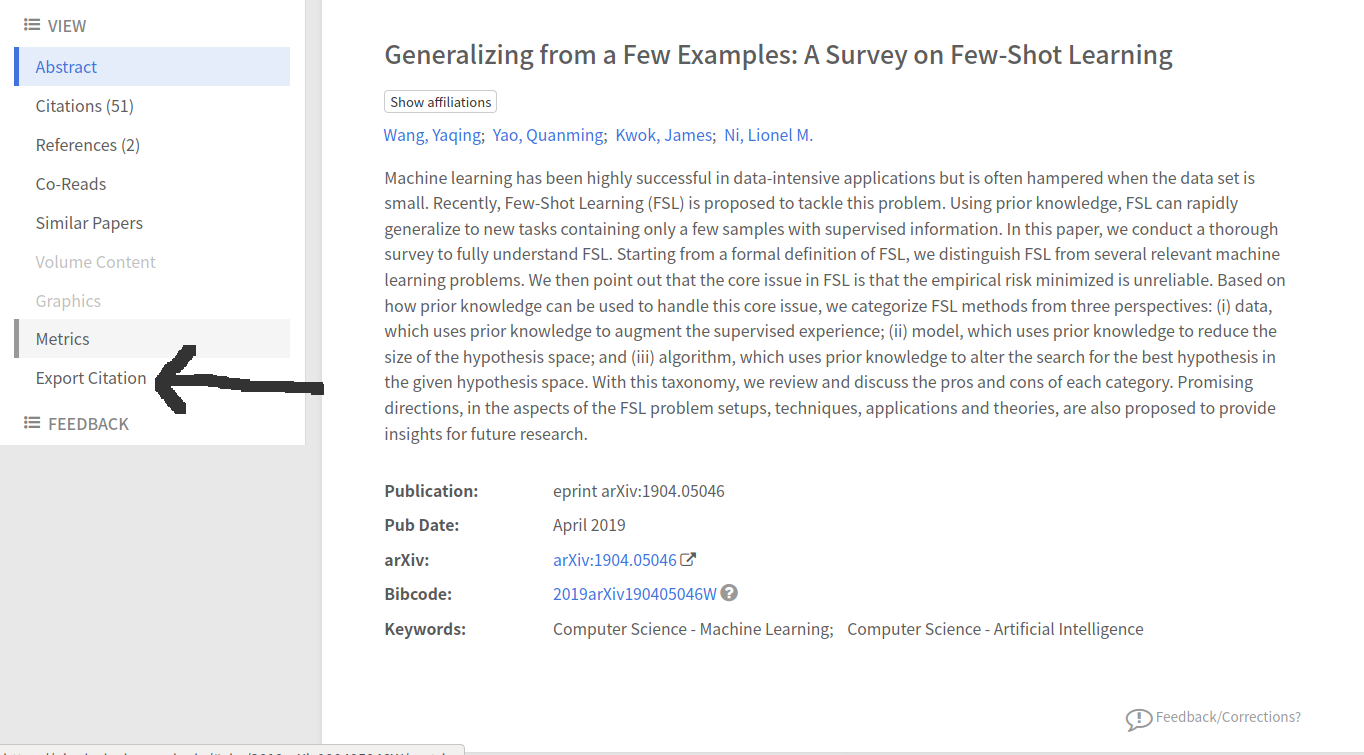The height and width of the screenshot is (755, 1364).
Task: Open the Citations (51) list
Action: coord(84,105)
